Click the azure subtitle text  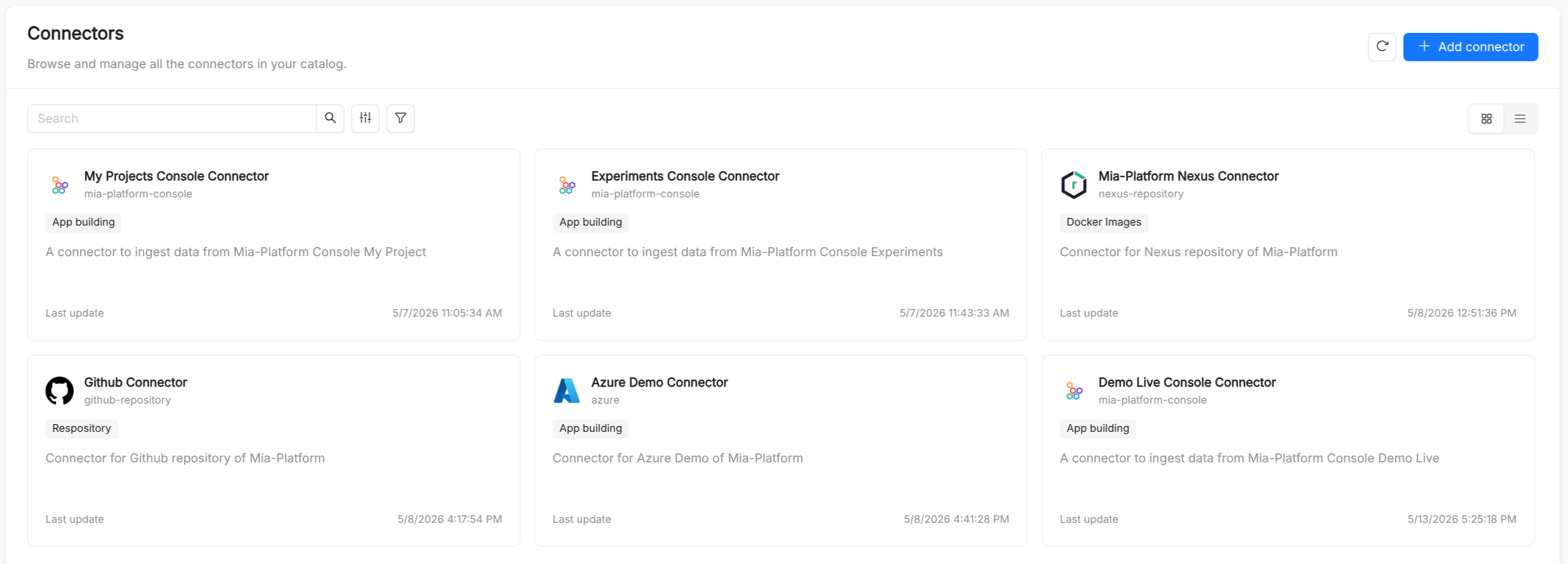coord(605,400)
